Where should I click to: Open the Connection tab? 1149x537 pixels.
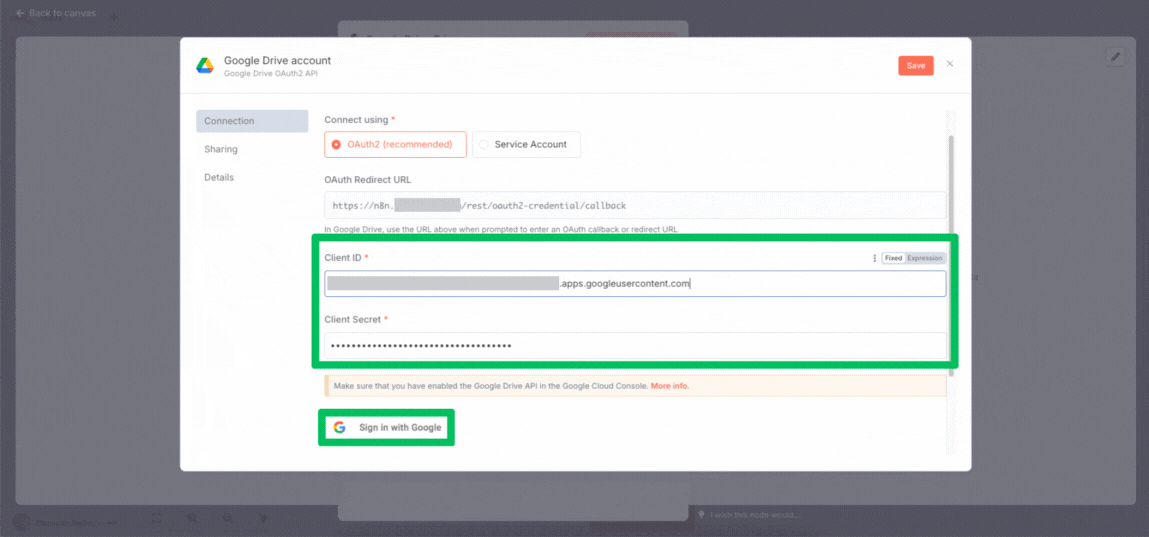point(252,121)
